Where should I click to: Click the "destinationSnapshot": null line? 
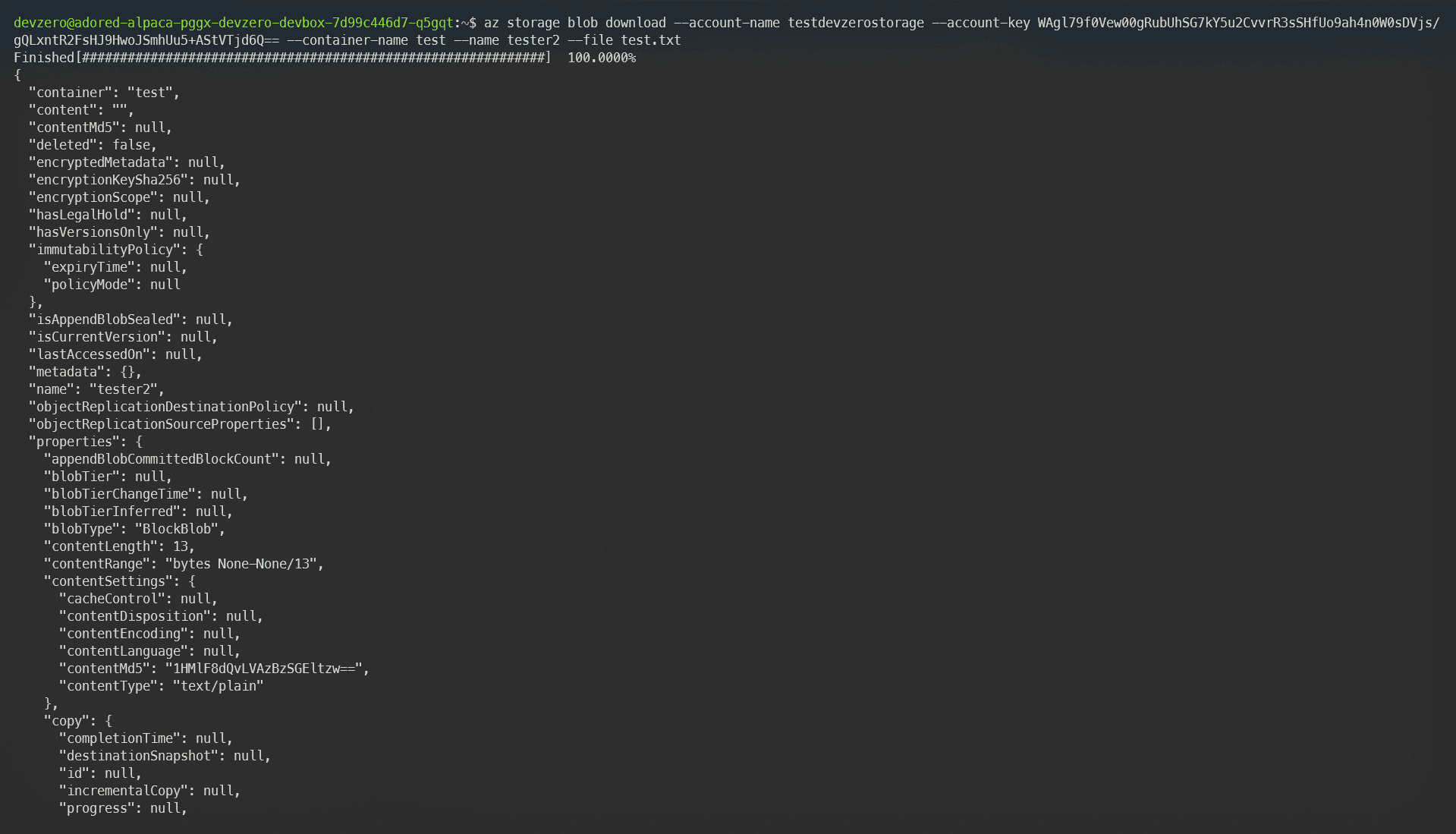coord(165,756)
